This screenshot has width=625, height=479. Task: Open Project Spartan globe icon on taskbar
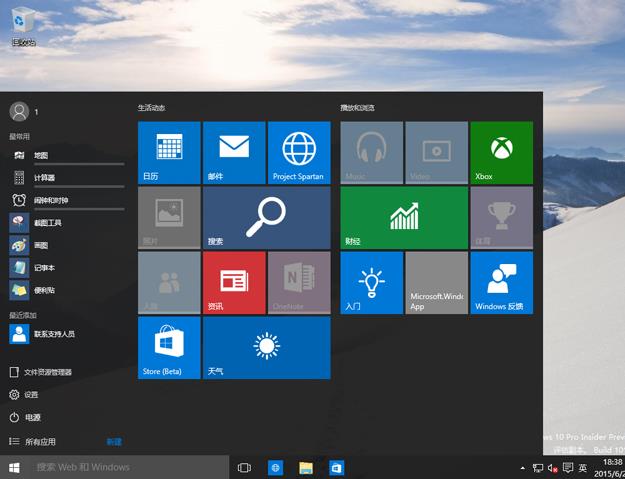pos(275,467)
